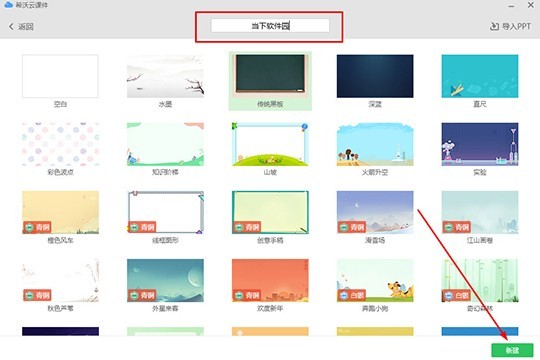
Task: Choose the purple 实验 experiment template
Action: 480,144
